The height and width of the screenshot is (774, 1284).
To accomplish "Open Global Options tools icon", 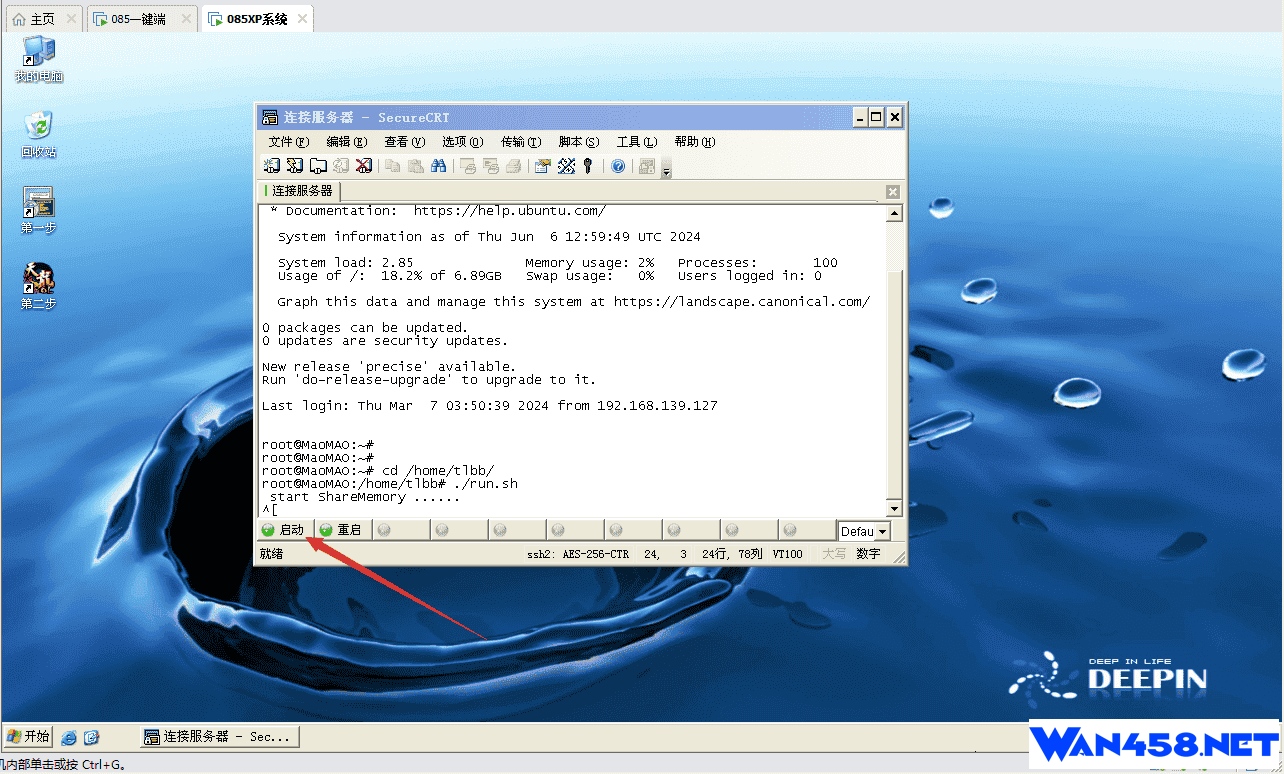I will point(566,166).
